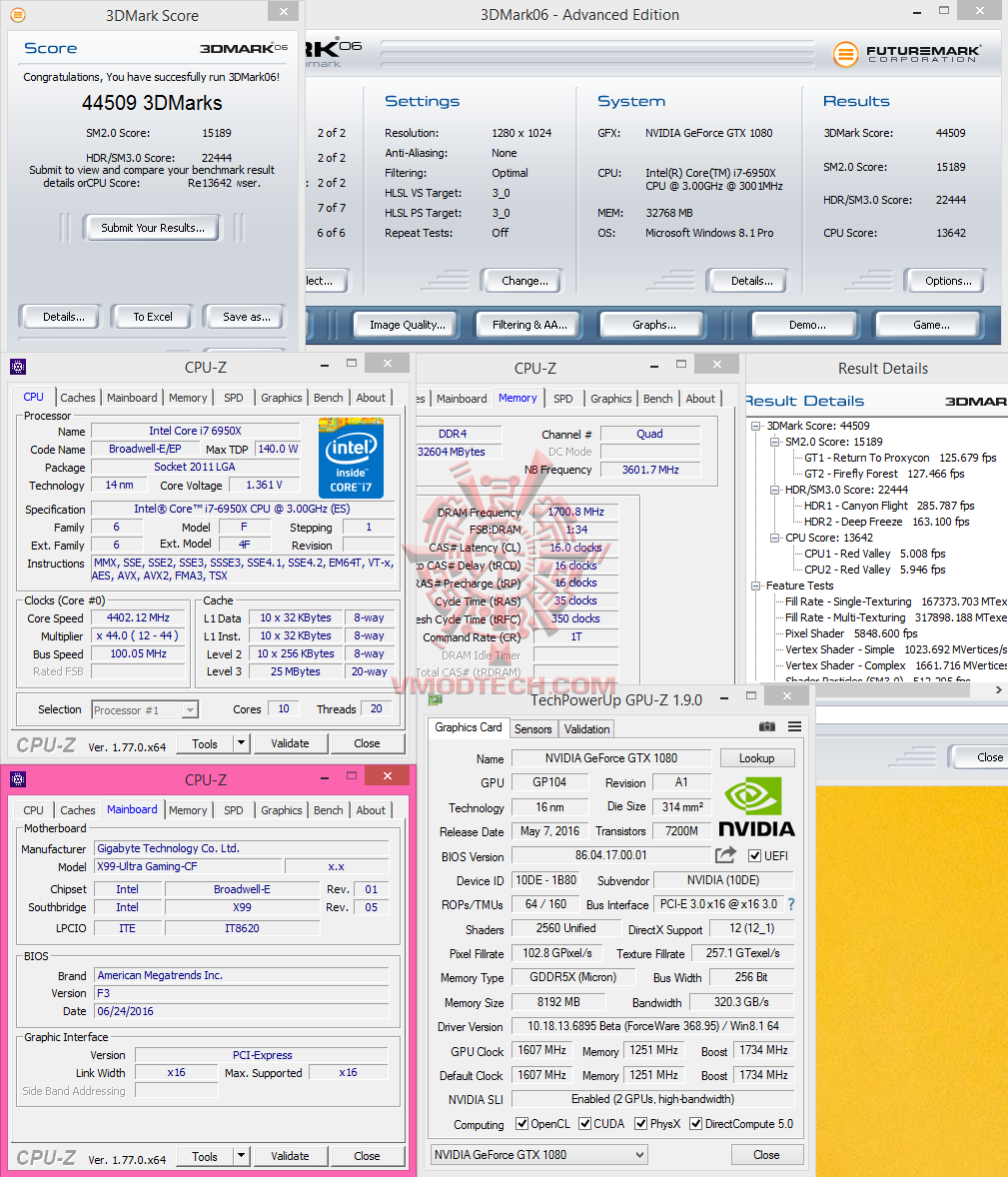
Task: Click the Tools button in Mainboard CPU-Z
Action: click(x=204, y=1156)
